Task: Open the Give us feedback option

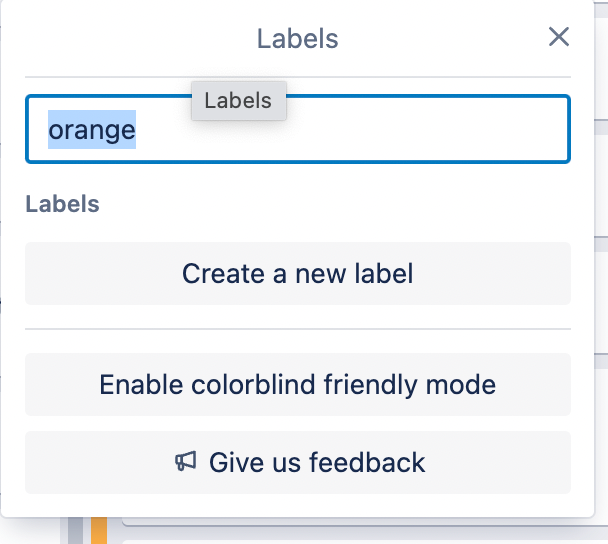Action: 298,462
